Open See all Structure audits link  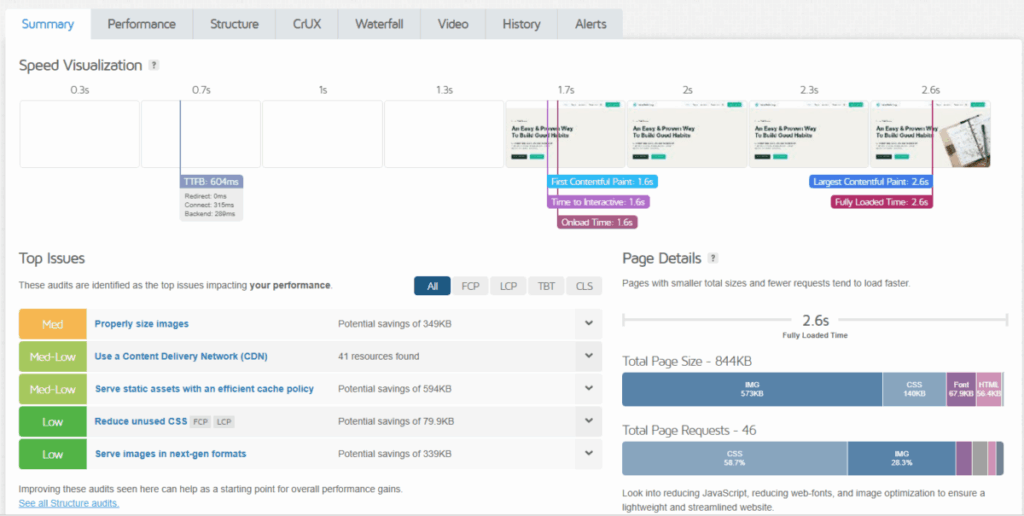click(69, 503)
